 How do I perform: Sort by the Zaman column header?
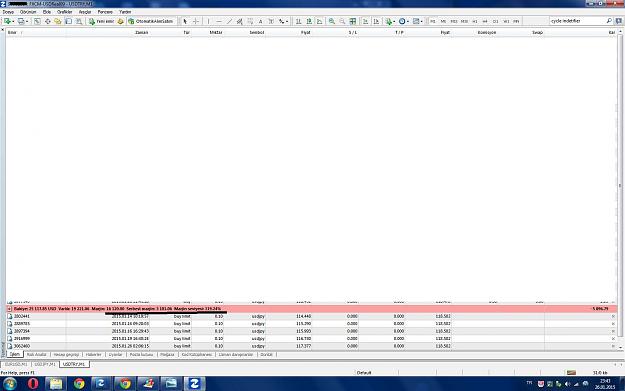[x=142, y=32]
